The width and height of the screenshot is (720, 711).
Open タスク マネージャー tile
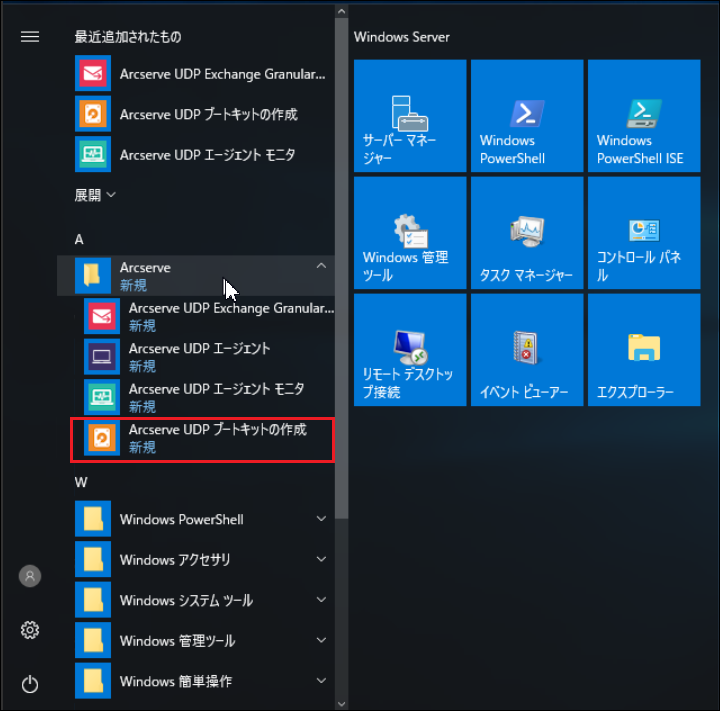[x=527, y=233]
